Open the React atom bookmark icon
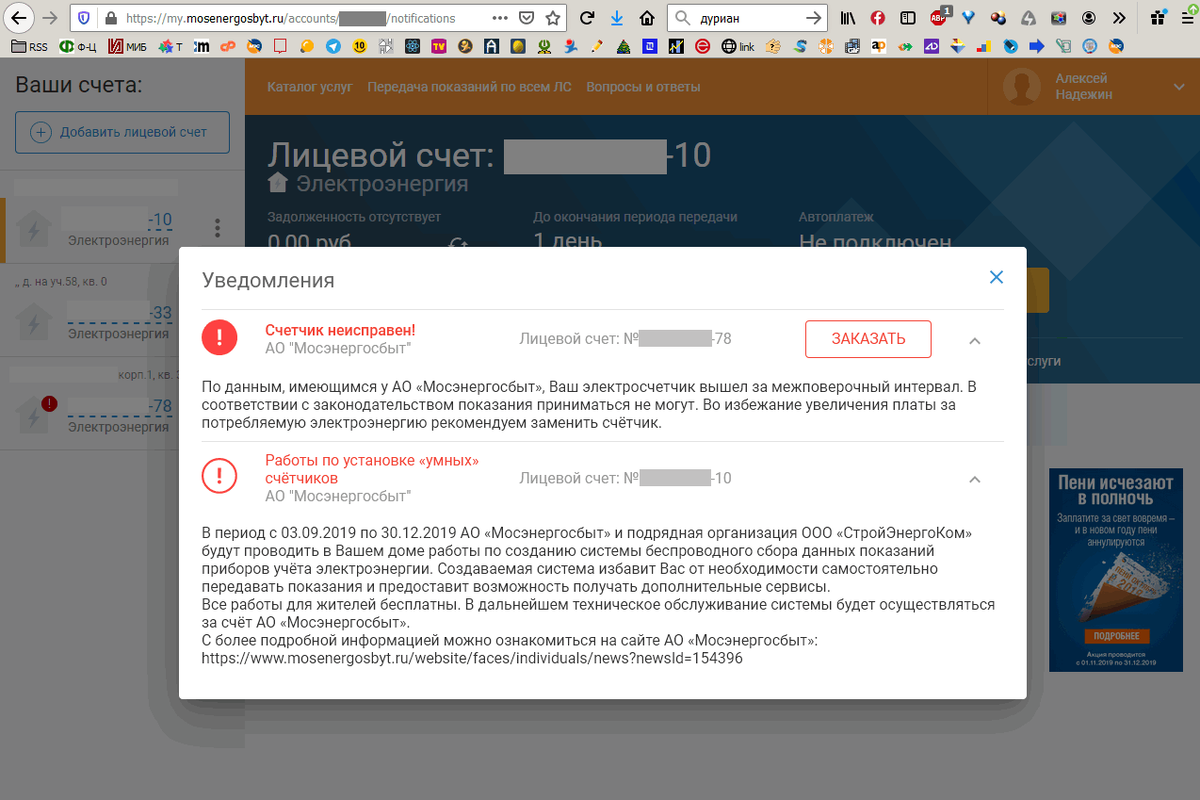The image size is (1200, 800). (412, 46)
